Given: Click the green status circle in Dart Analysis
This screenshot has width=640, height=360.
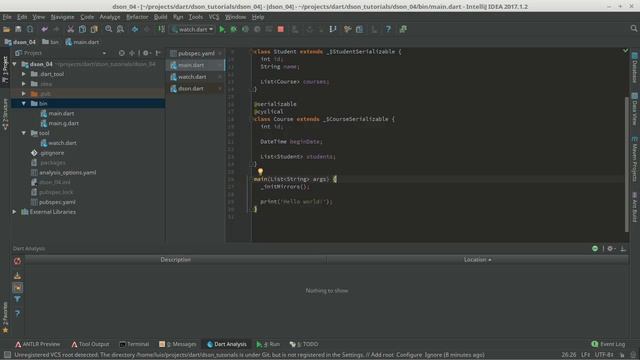Looking at the screenshot, I should (595, 249).
